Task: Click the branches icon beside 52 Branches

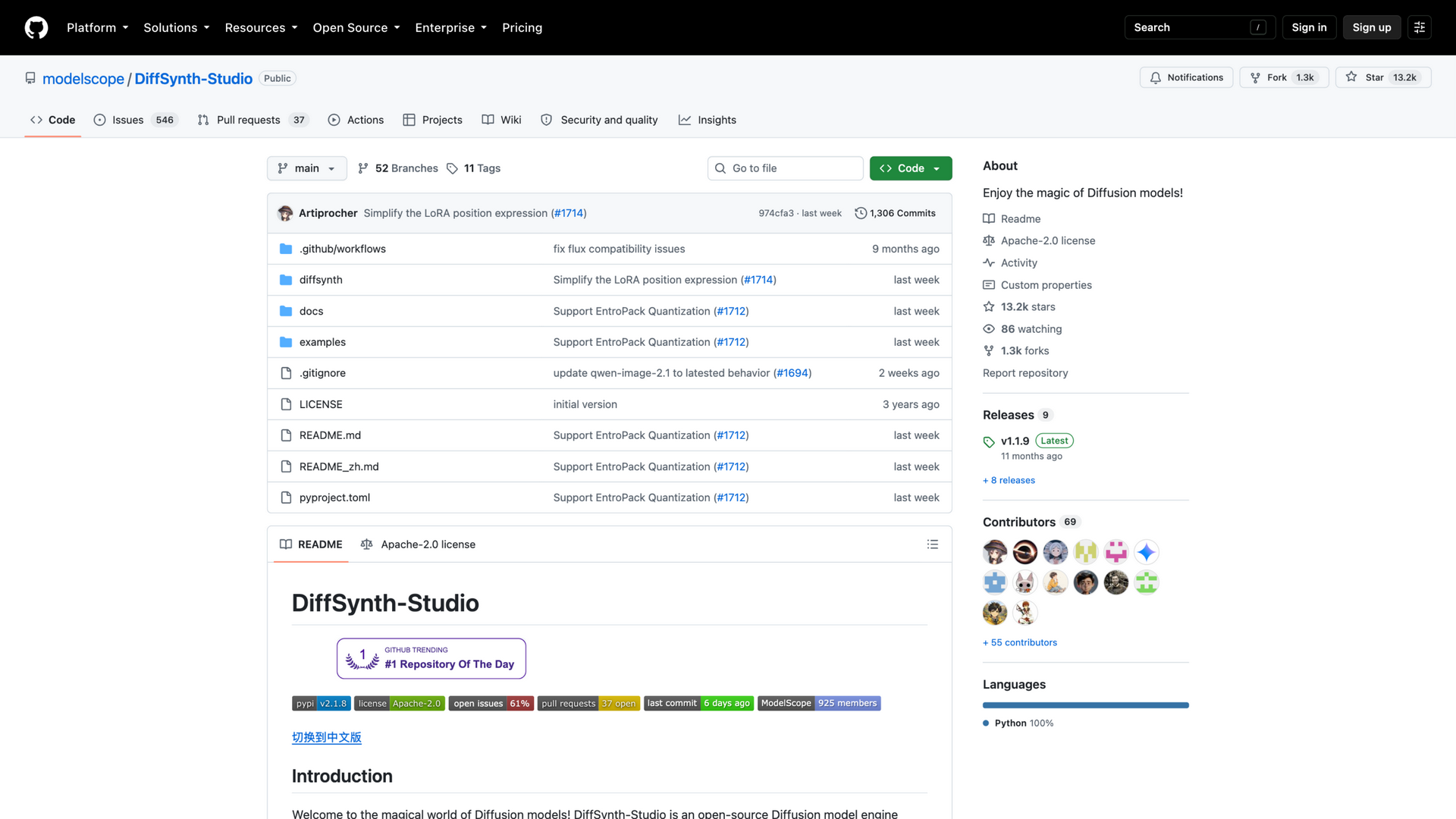Action: (363, 168)
